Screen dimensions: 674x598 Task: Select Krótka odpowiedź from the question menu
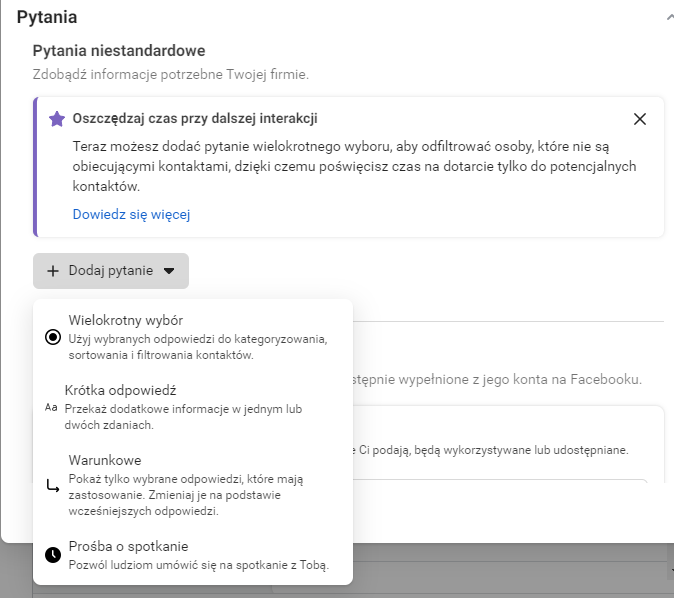[126, 390]
